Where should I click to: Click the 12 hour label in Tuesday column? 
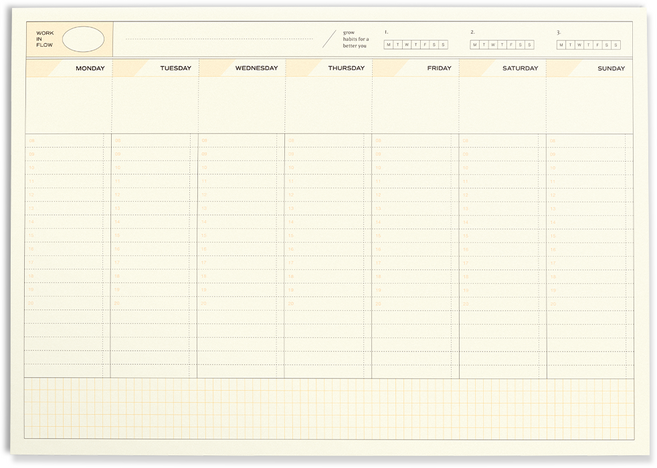117,195
